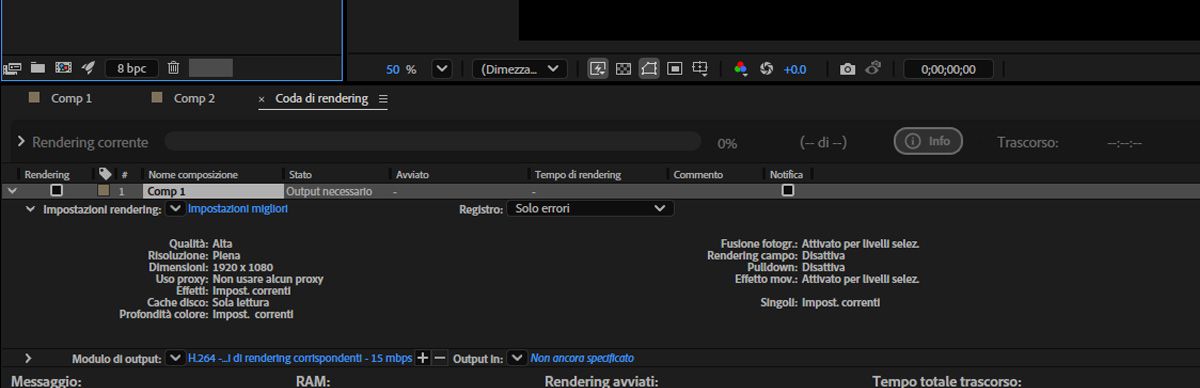This screenshot has width=1200, height=388.
Task: Remove the output module with the minus button
Action: point(440,358)
